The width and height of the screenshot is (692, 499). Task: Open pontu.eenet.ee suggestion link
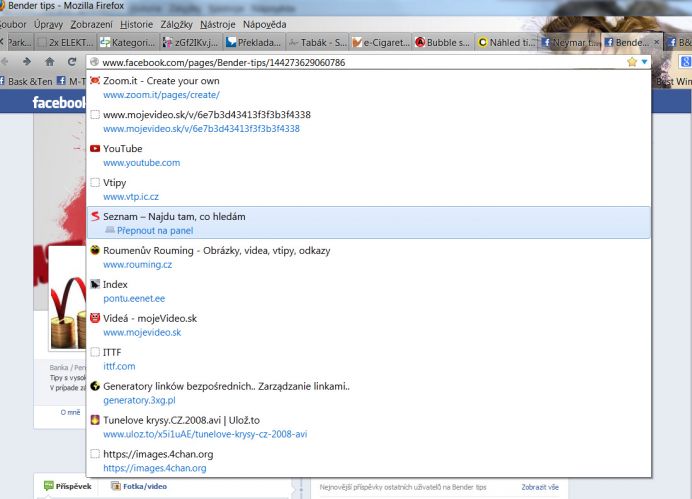tap(134, 299)
